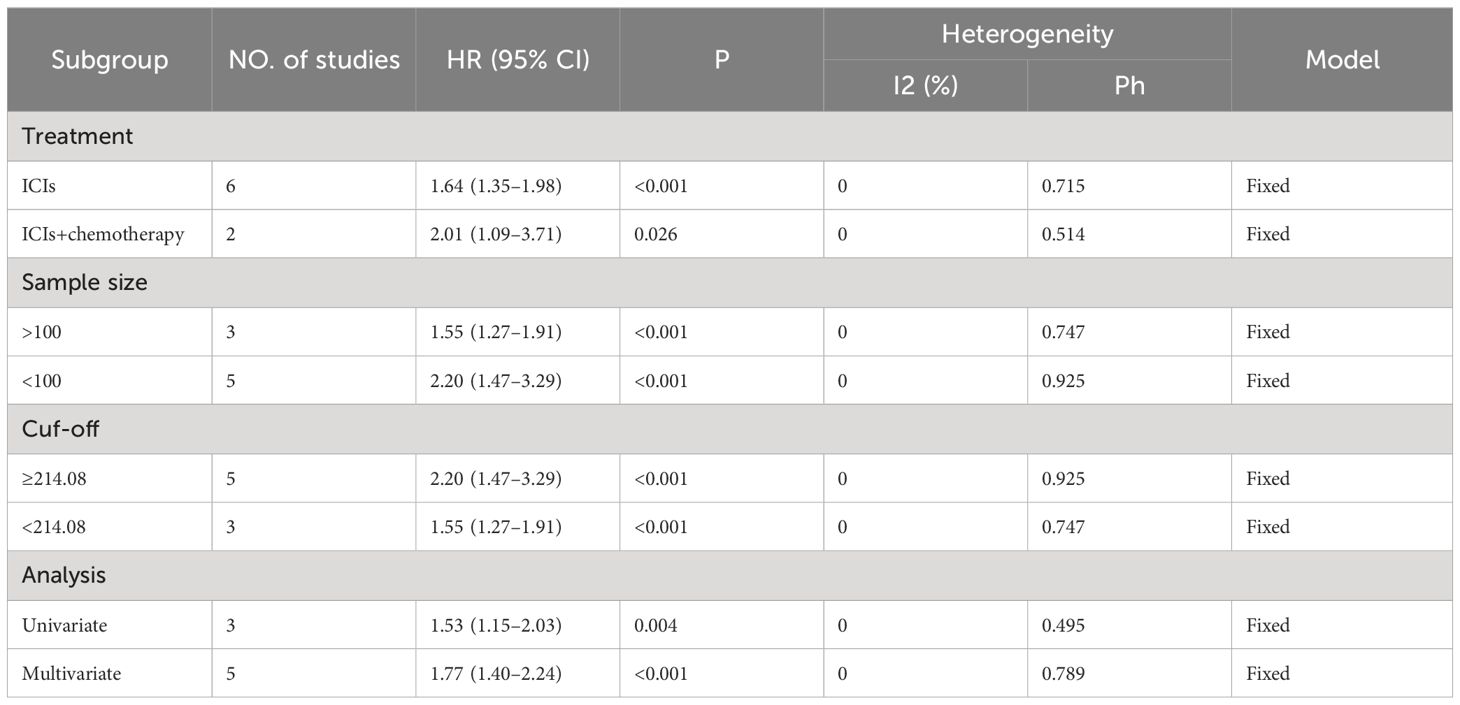Click the P value 0.004 cell

click(x=722, y=625)
